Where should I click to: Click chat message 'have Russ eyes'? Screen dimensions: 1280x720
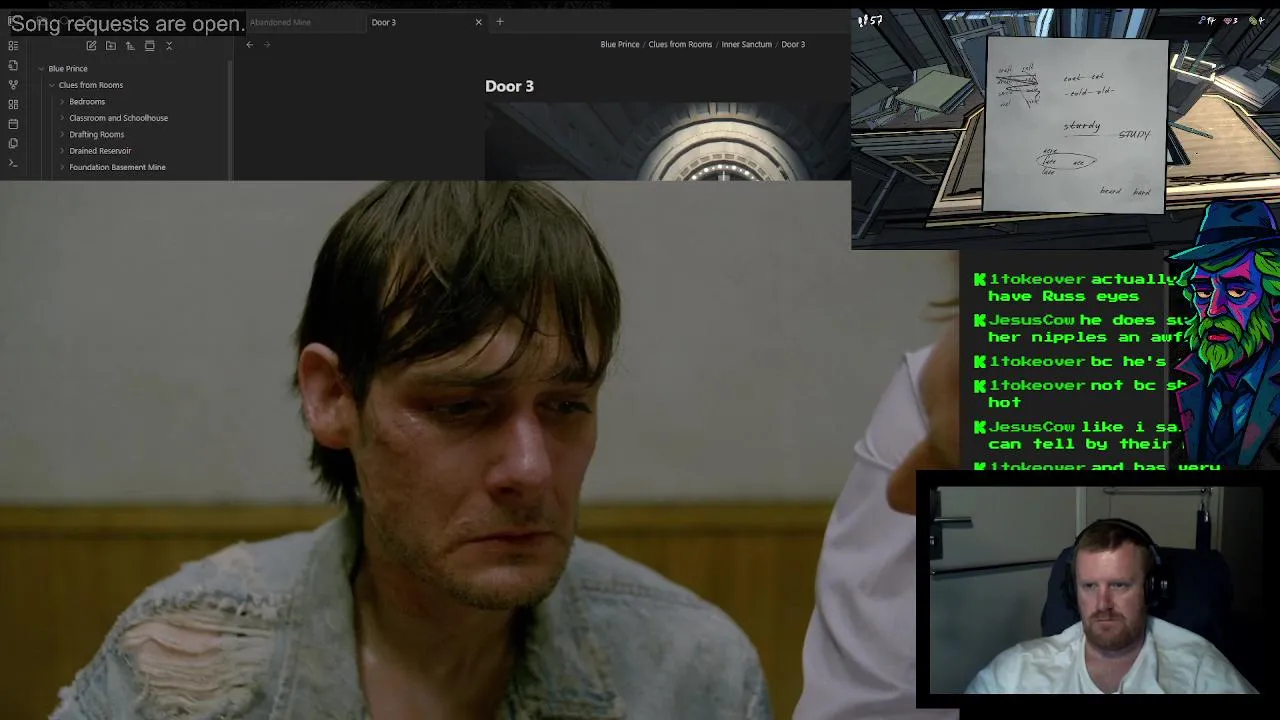coord(1063,296)
